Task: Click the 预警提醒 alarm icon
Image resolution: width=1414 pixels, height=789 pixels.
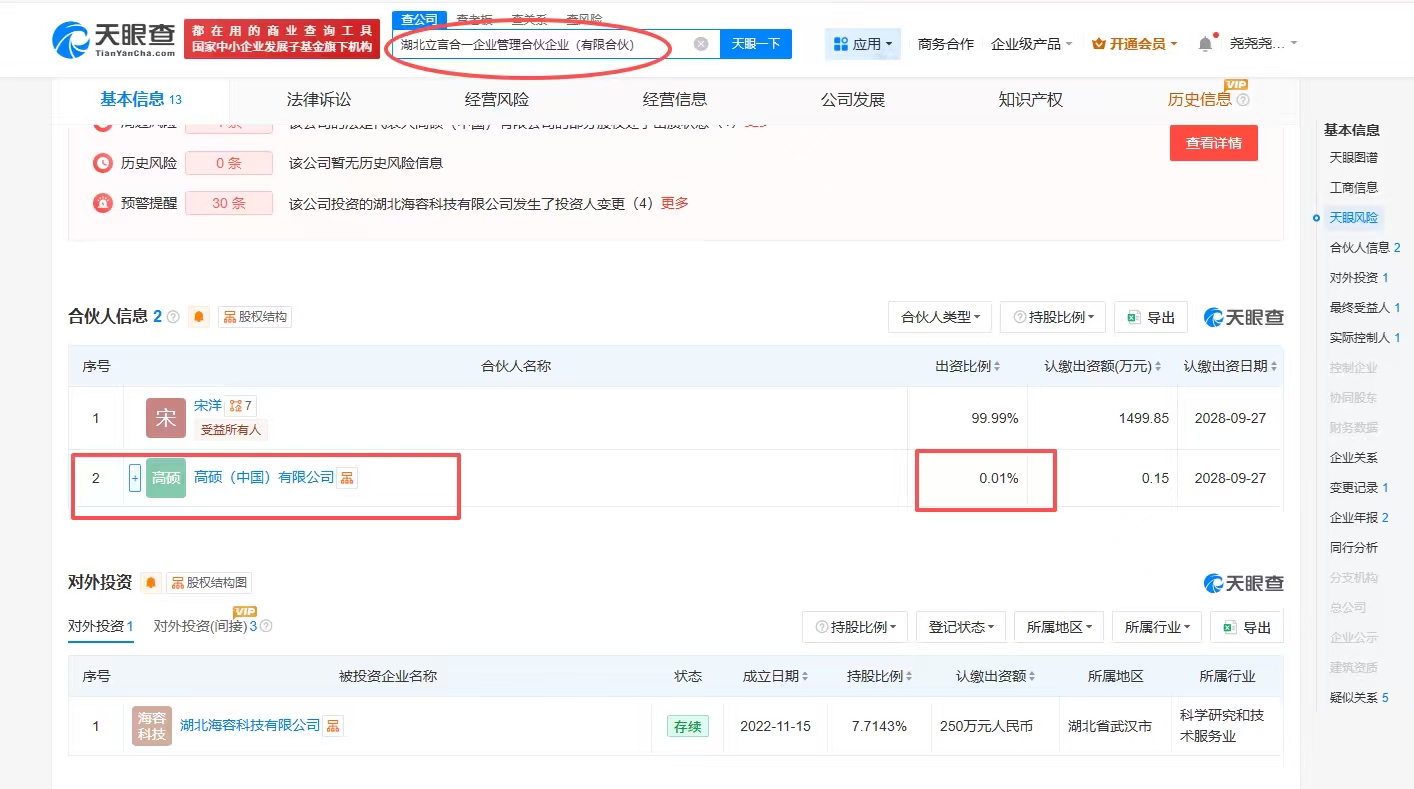Action: pos(103,203)
